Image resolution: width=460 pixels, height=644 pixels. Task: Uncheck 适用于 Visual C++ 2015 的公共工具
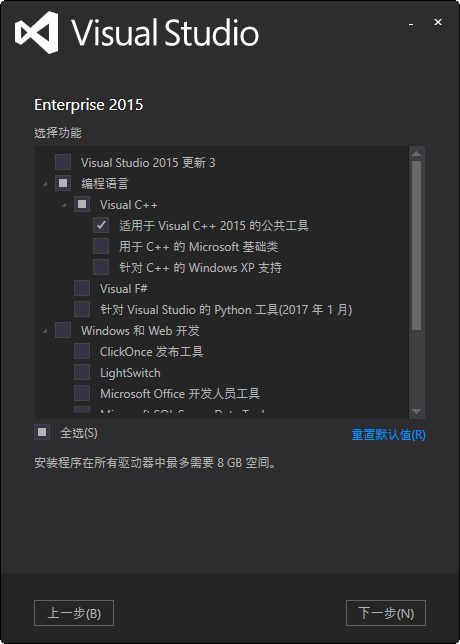[x=101, y=225]
